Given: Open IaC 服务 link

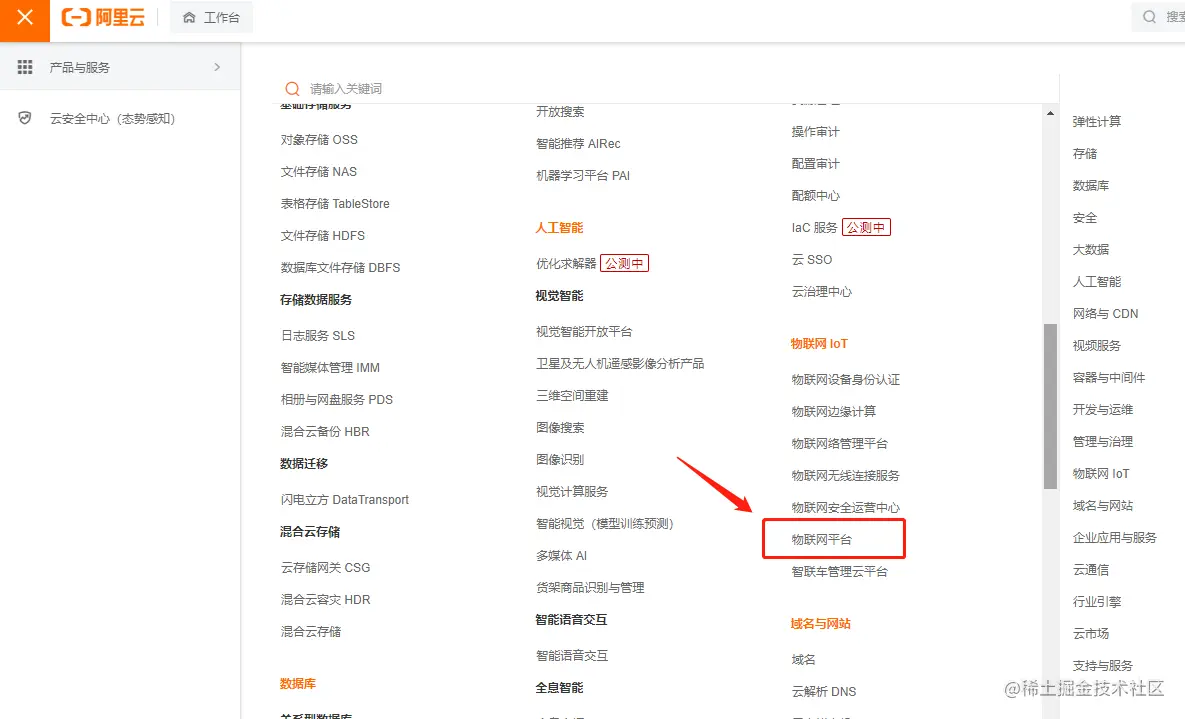Looking at the screenshot, I should (x=814, y=228).
